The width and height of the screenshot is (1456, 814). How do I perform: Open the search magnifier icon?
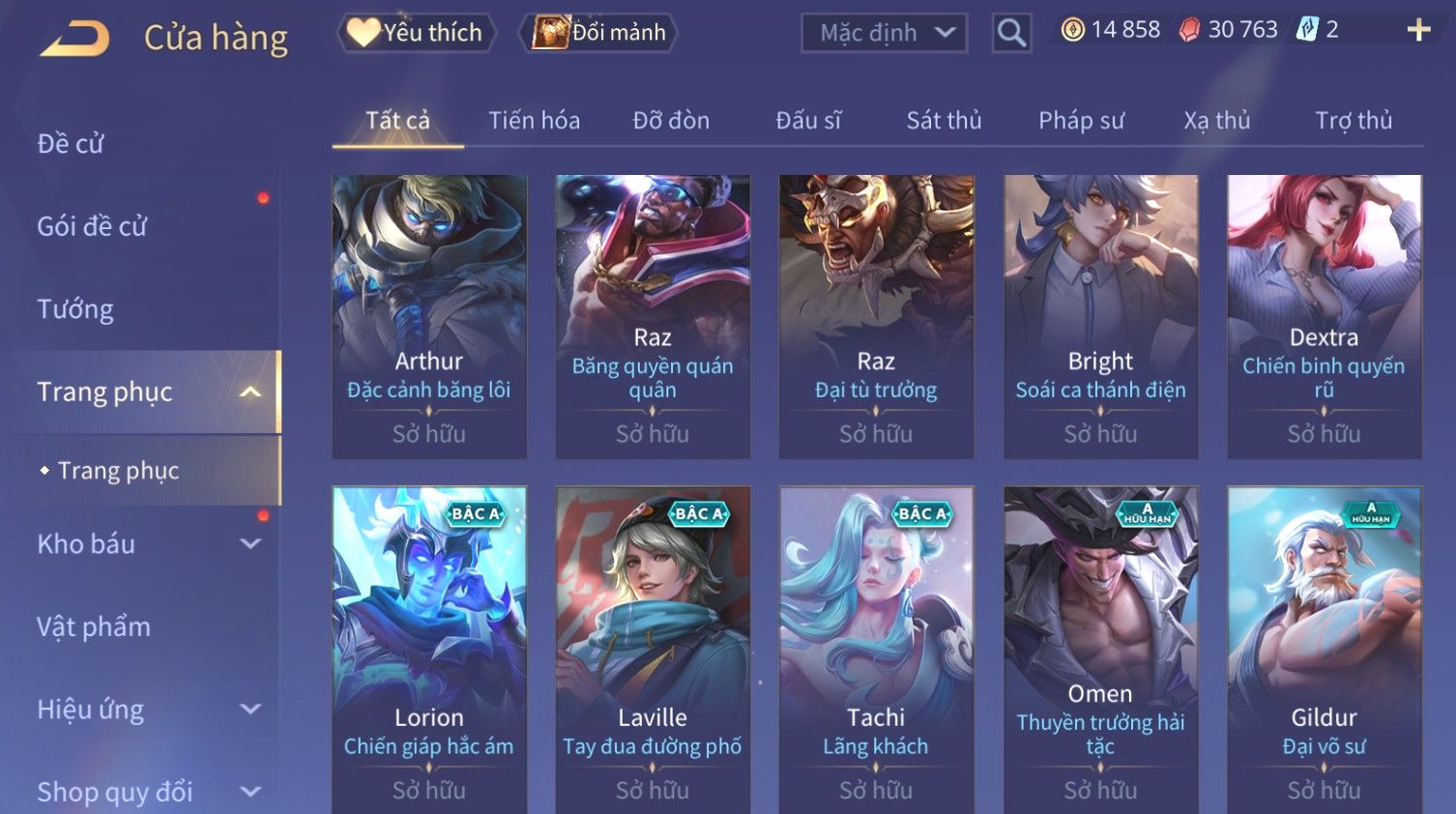pyautogui.click(x=1011, y=33)
